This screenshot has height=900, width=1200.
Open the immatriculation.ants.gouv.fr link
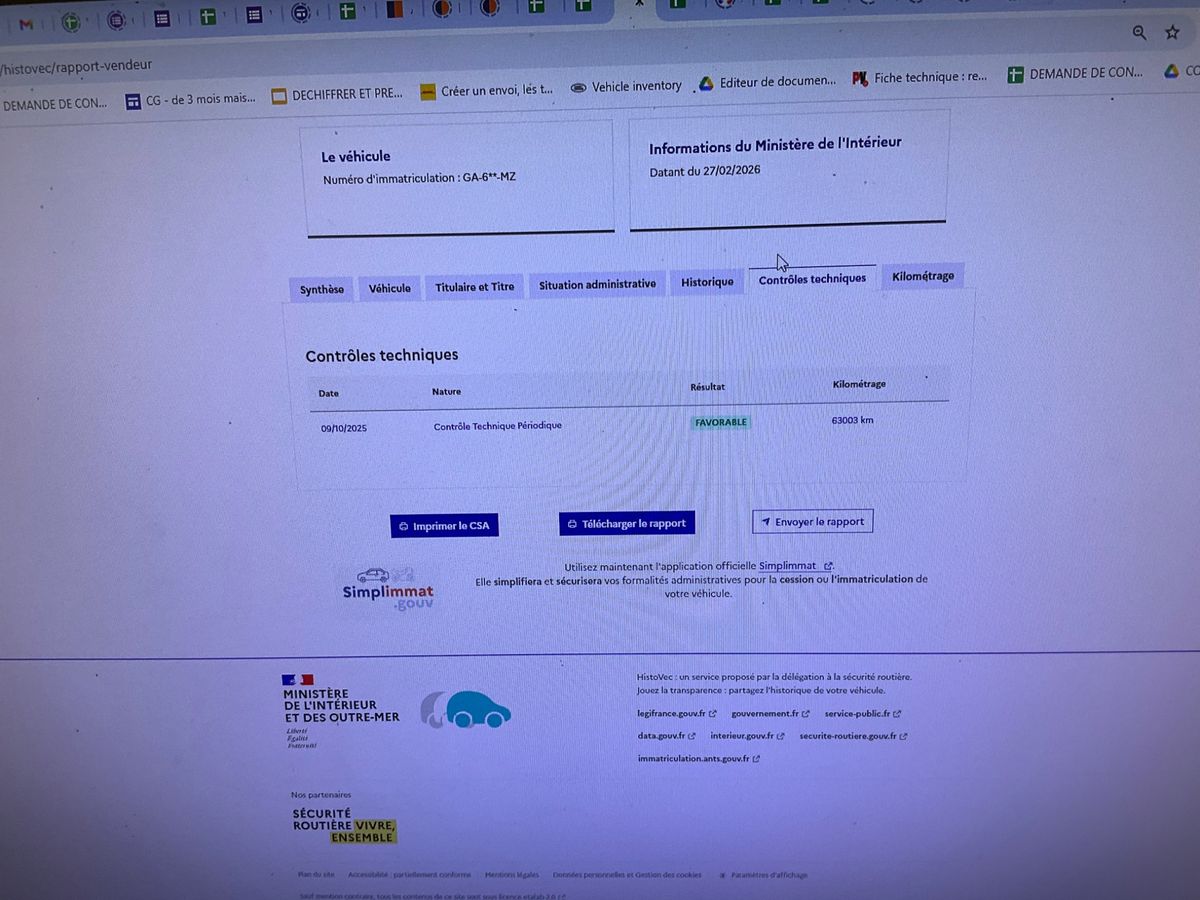(698, 759)
